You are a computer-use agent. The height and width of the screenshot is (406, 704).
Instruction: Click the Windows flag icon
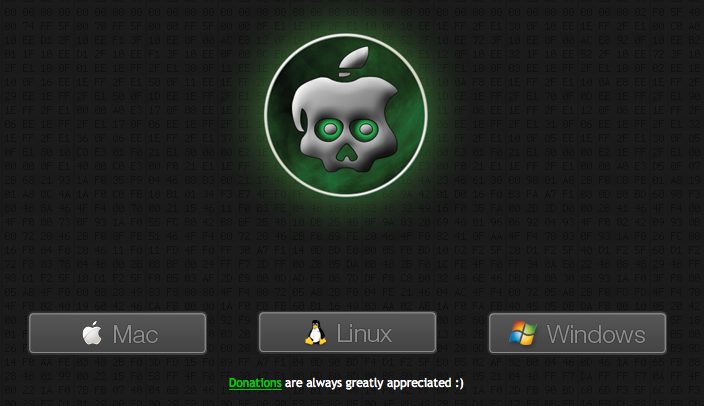523,333
